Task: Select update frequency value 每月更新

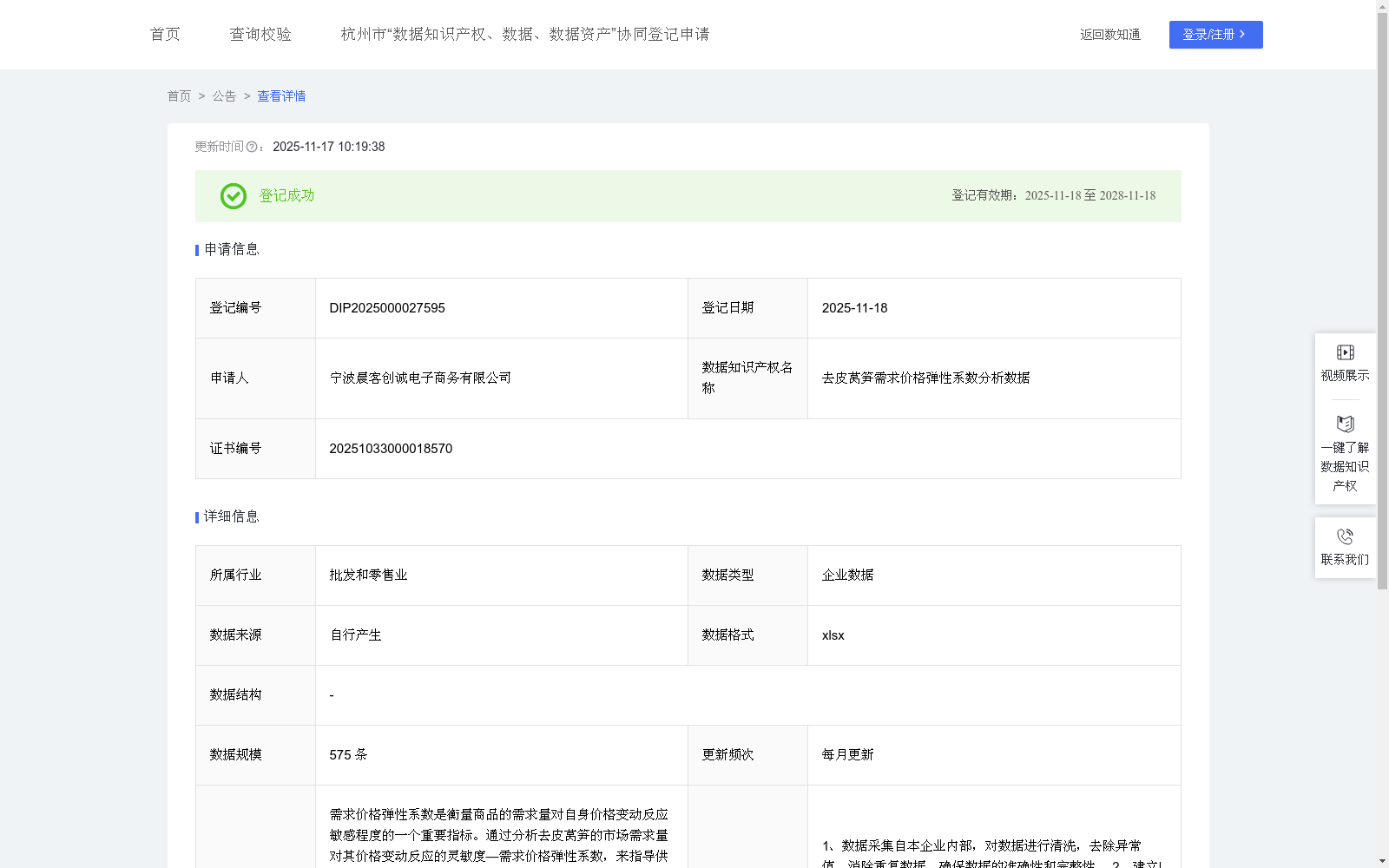Action: pyautogui.click(x=848, y=754)
